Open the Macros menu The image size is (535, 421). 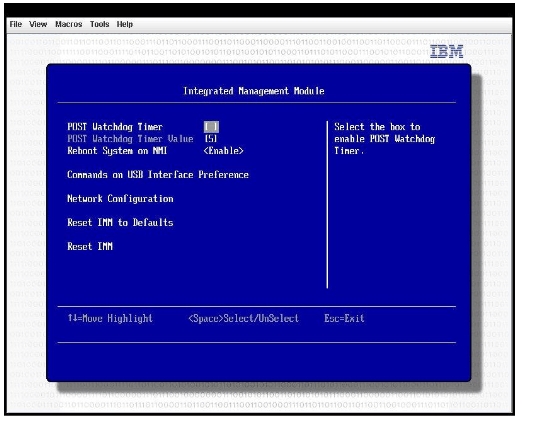tap(69, 24)
